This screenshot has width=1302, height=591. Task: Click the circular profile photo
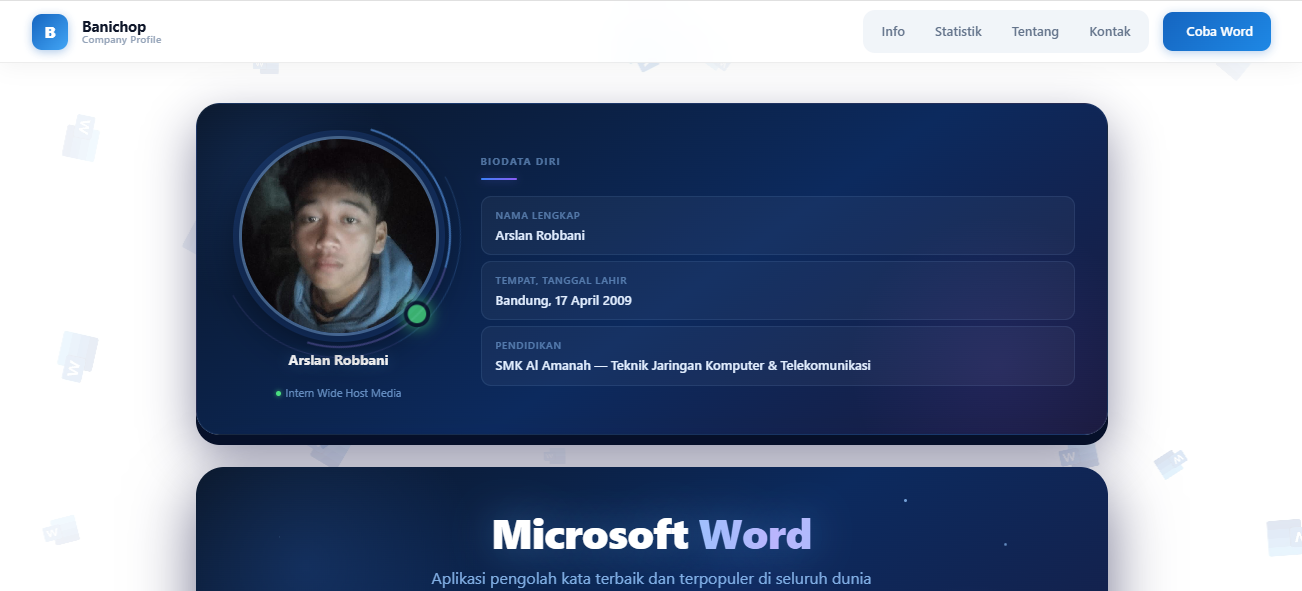pyautogui.click(x=339, y=236)
